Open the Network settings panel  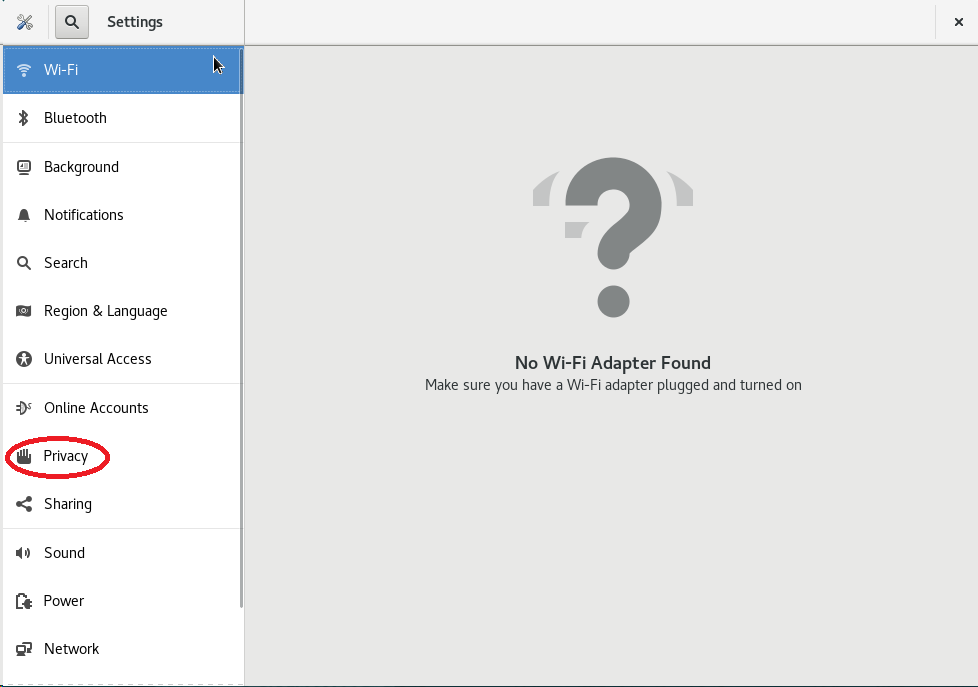(x=71, y=649)
